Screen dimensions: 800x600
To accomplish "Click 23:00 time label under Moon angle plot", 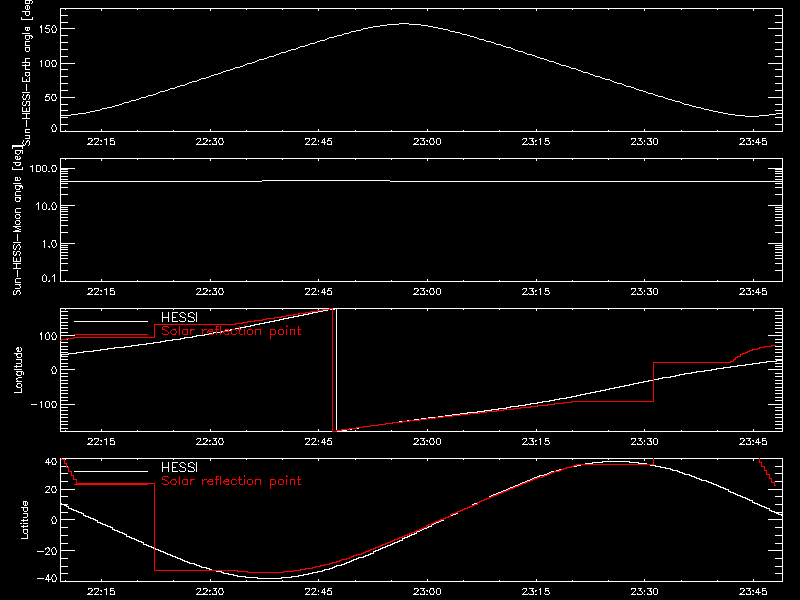I will [427, 292].
